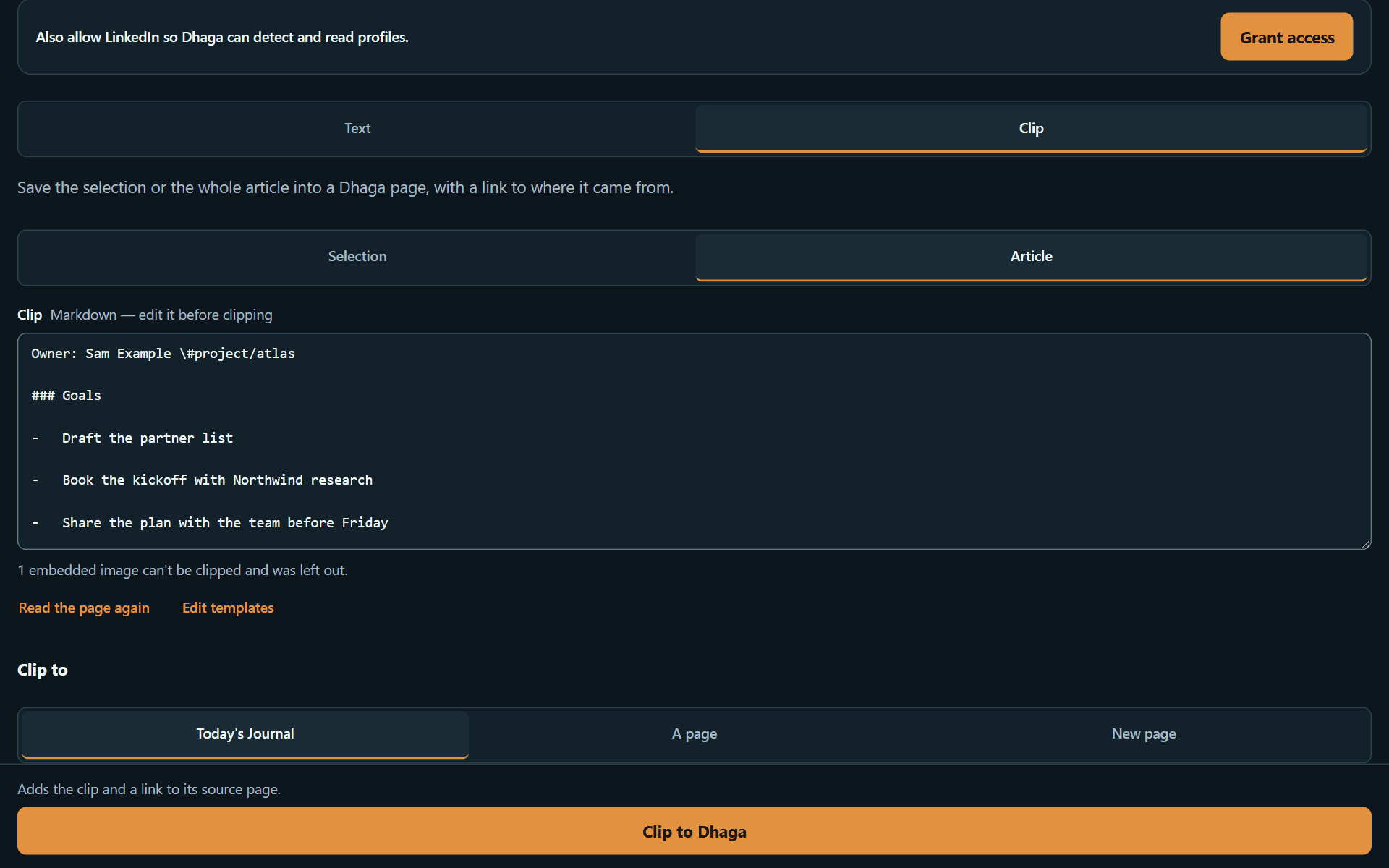Select New page as clip destination
This screenshot has height=868, width=1389.
click(x=1144, y=734)
